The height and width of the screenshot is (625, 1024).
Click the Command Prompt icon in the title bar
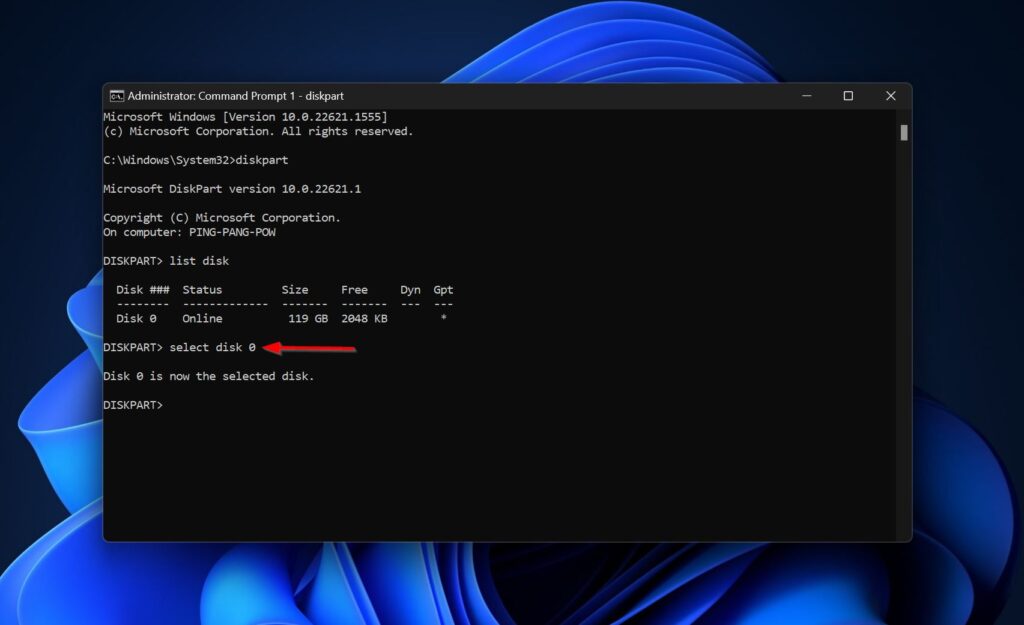click(117, 95)
